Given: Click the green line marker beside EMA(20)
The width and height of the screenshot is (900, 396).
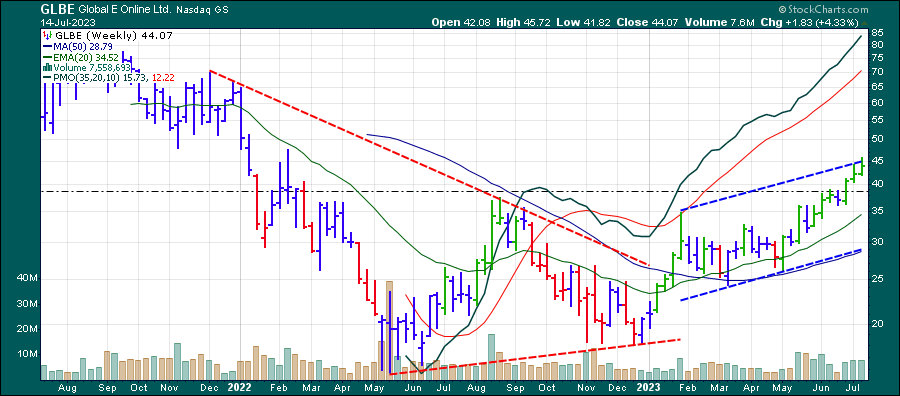Looking at the screenshot, I should (47, 57).
